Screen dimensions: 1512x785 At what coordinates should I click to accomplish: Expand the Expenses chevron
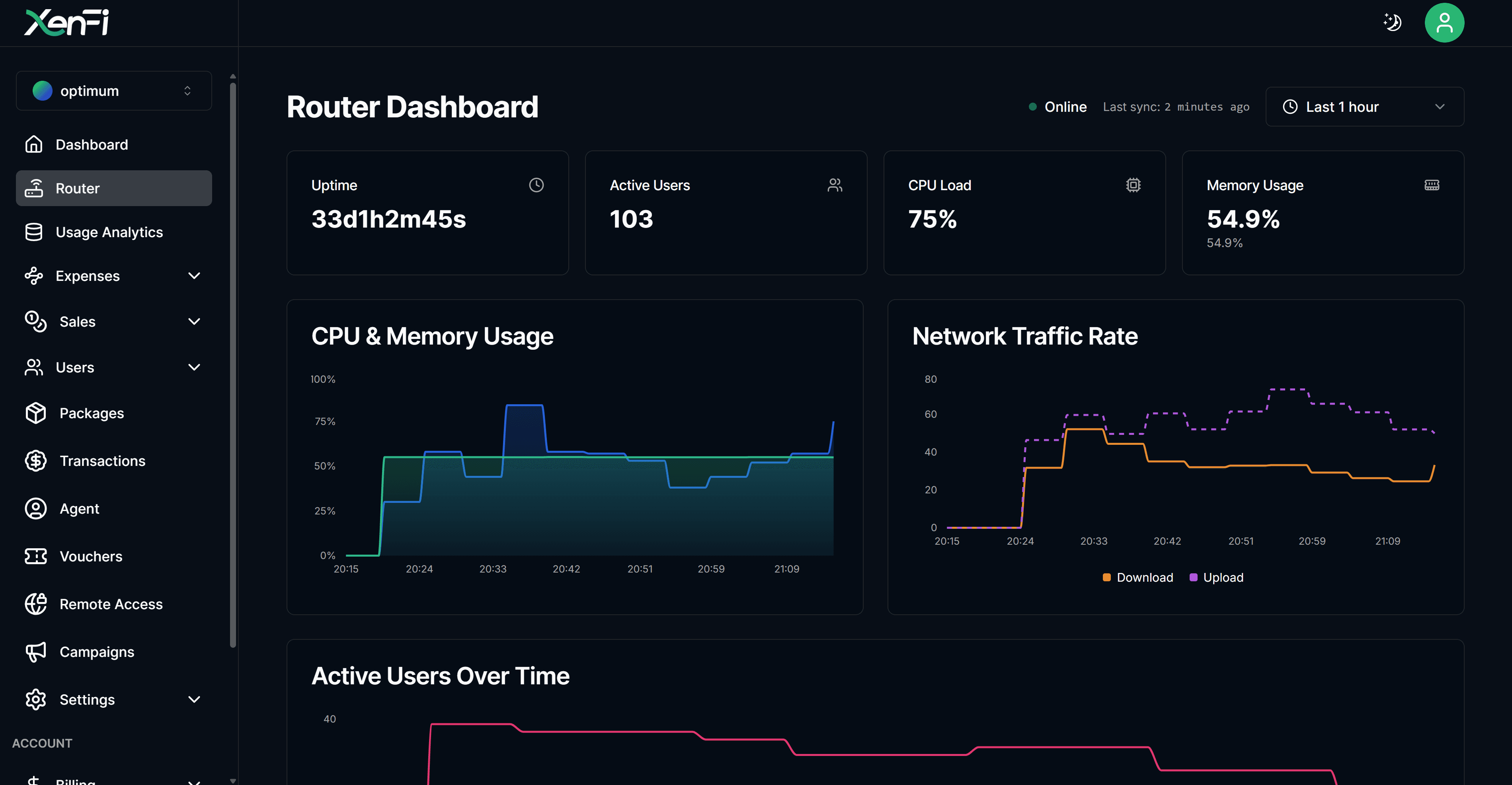click(x=194, y=276)
